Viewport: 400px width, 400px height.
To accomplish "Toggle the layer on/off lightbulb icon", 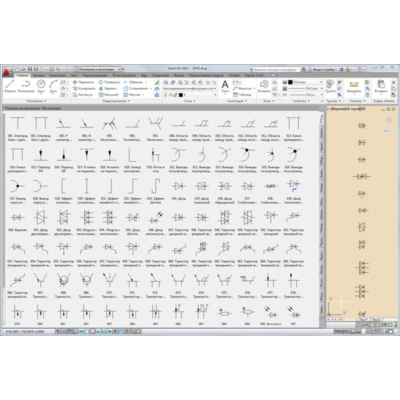I will pyautogui.click(x=165, y=95).
